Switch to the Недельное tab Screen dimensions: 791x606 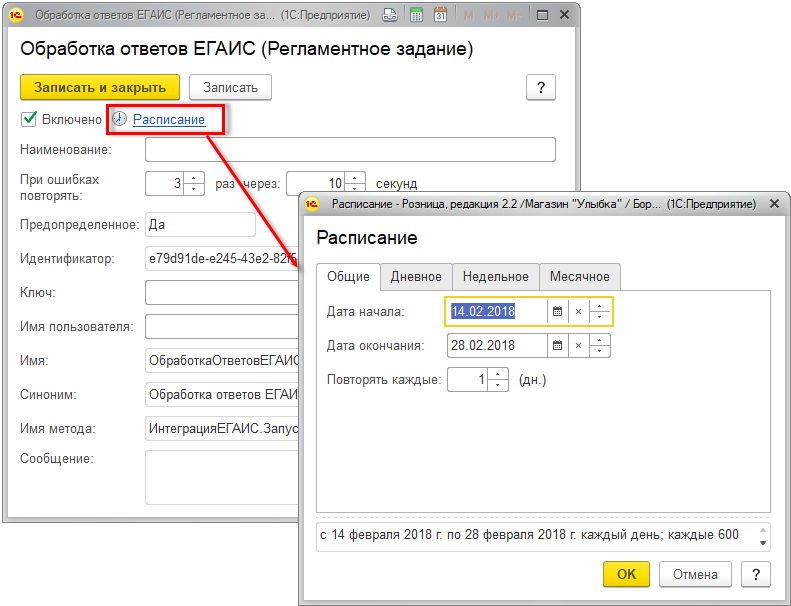pyautogui.click(x=495, y=277)
